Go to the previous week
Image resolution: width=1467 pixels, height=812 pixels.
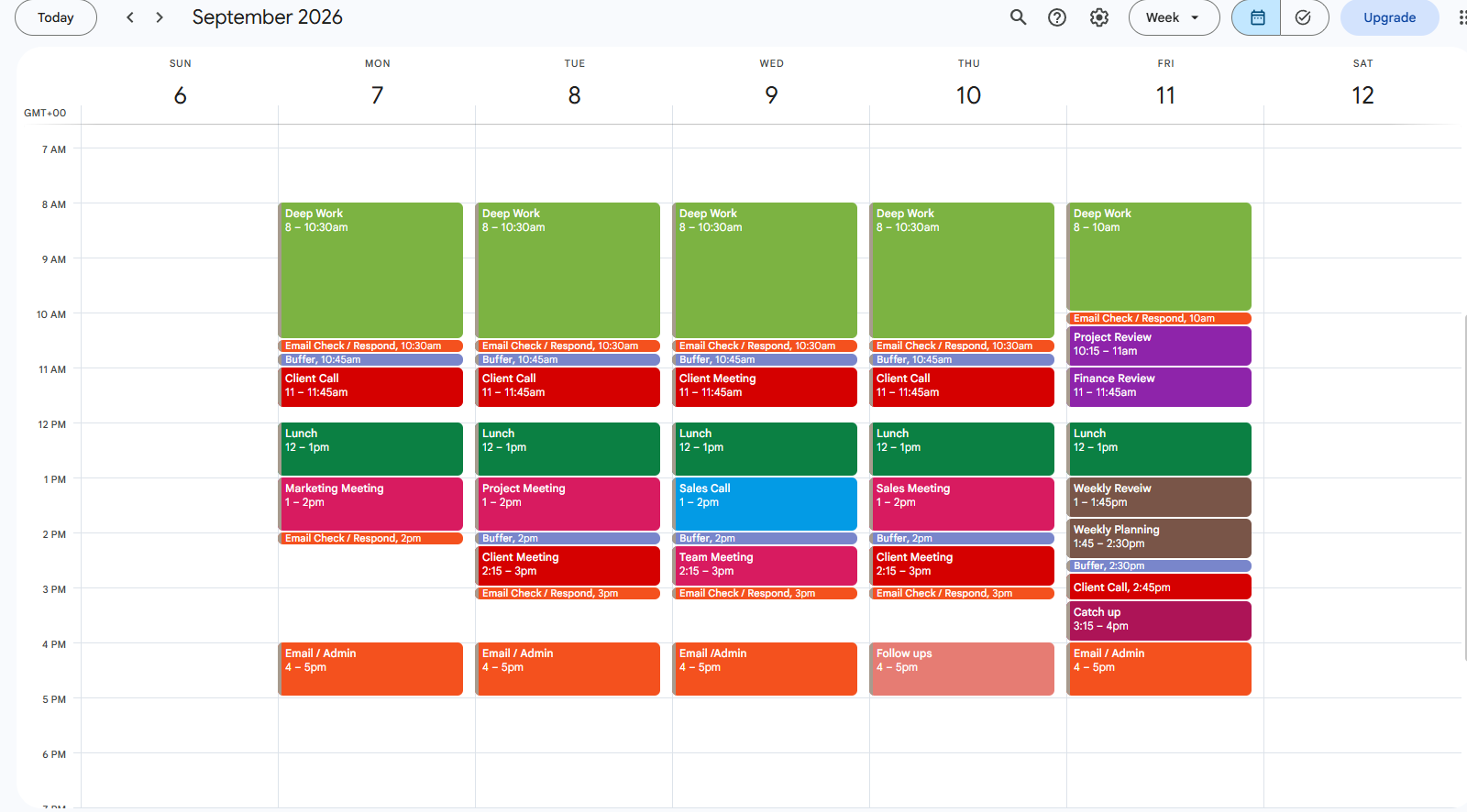[x=130, y=17]
